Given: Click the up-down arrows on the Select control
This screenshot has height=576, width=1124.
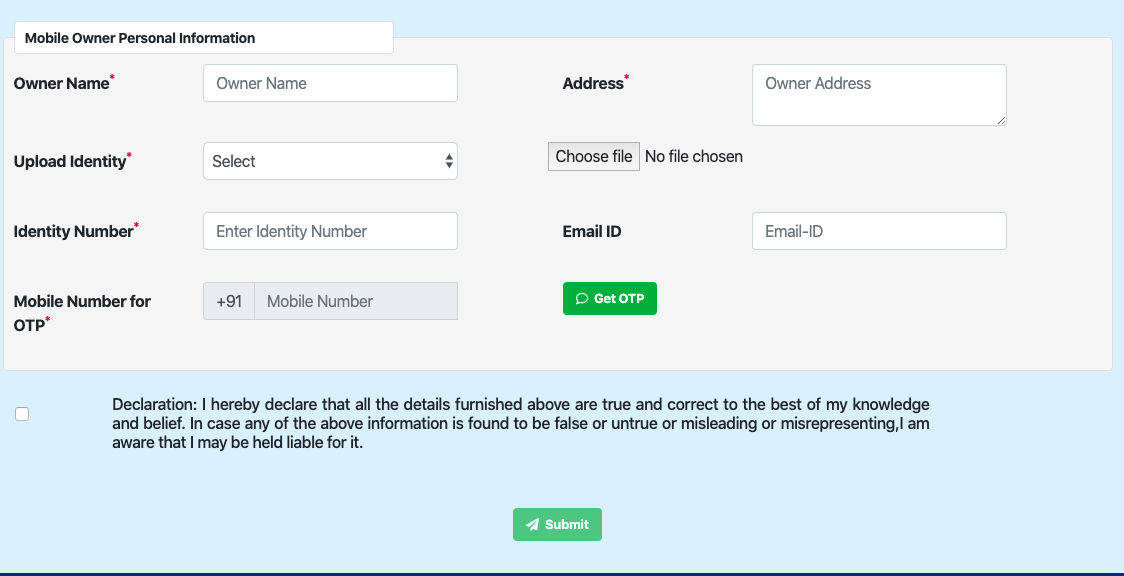Looking at the screenshot, I should pos(447,160).
